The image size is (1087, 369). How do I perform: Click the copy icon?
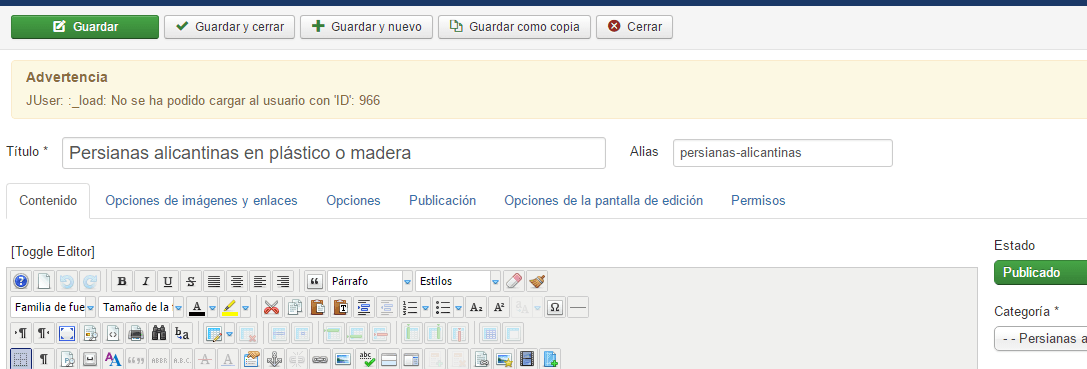pos(295,307)
